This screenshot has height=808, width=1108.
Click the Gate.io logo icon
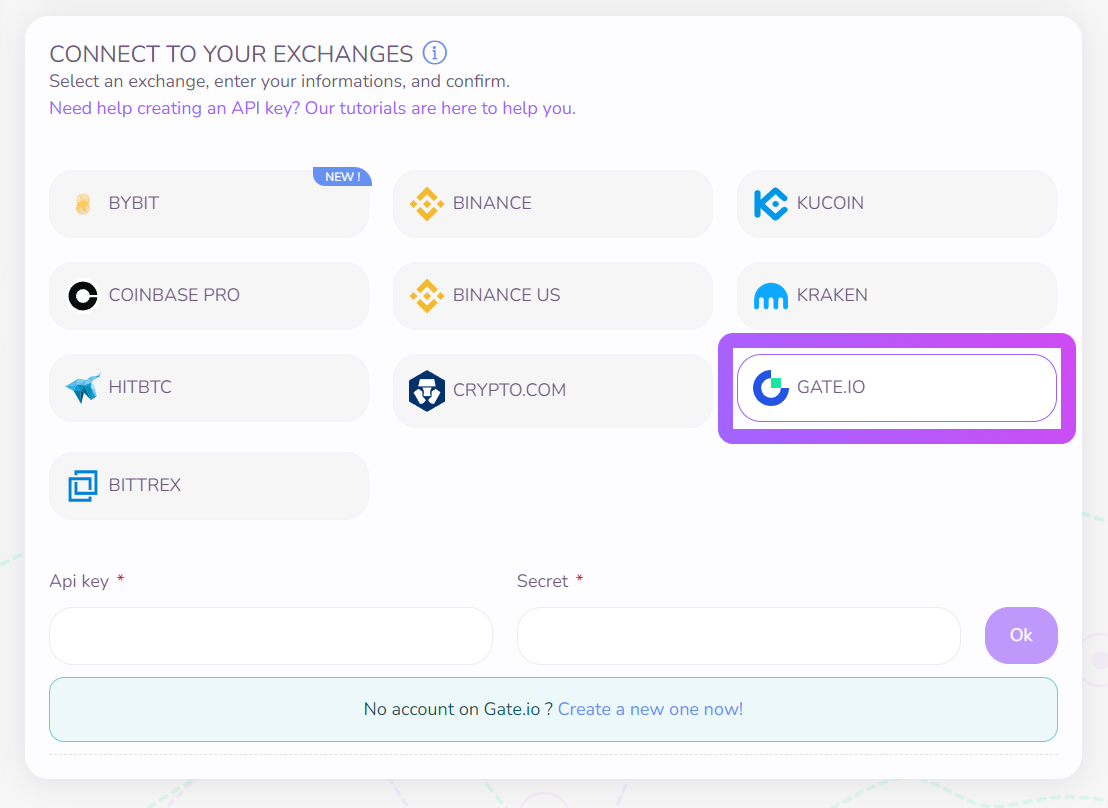click(770, 387)
